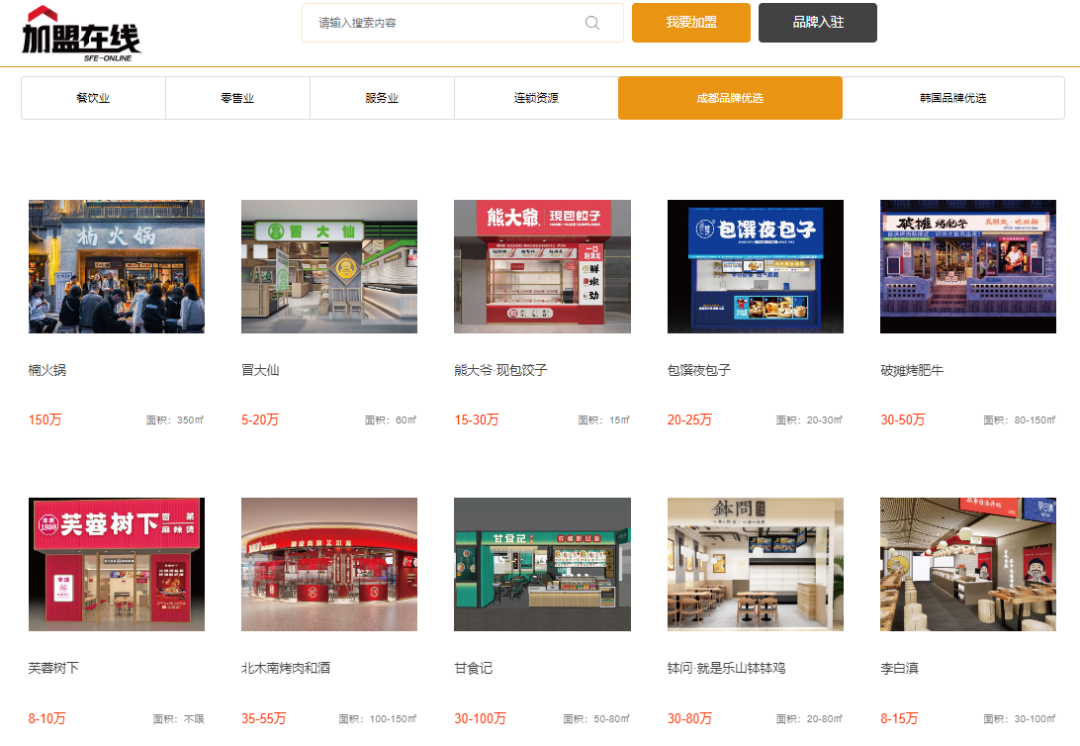
Task: Click the 楠火锅 brand name link
Action: [x=47, y=370]
